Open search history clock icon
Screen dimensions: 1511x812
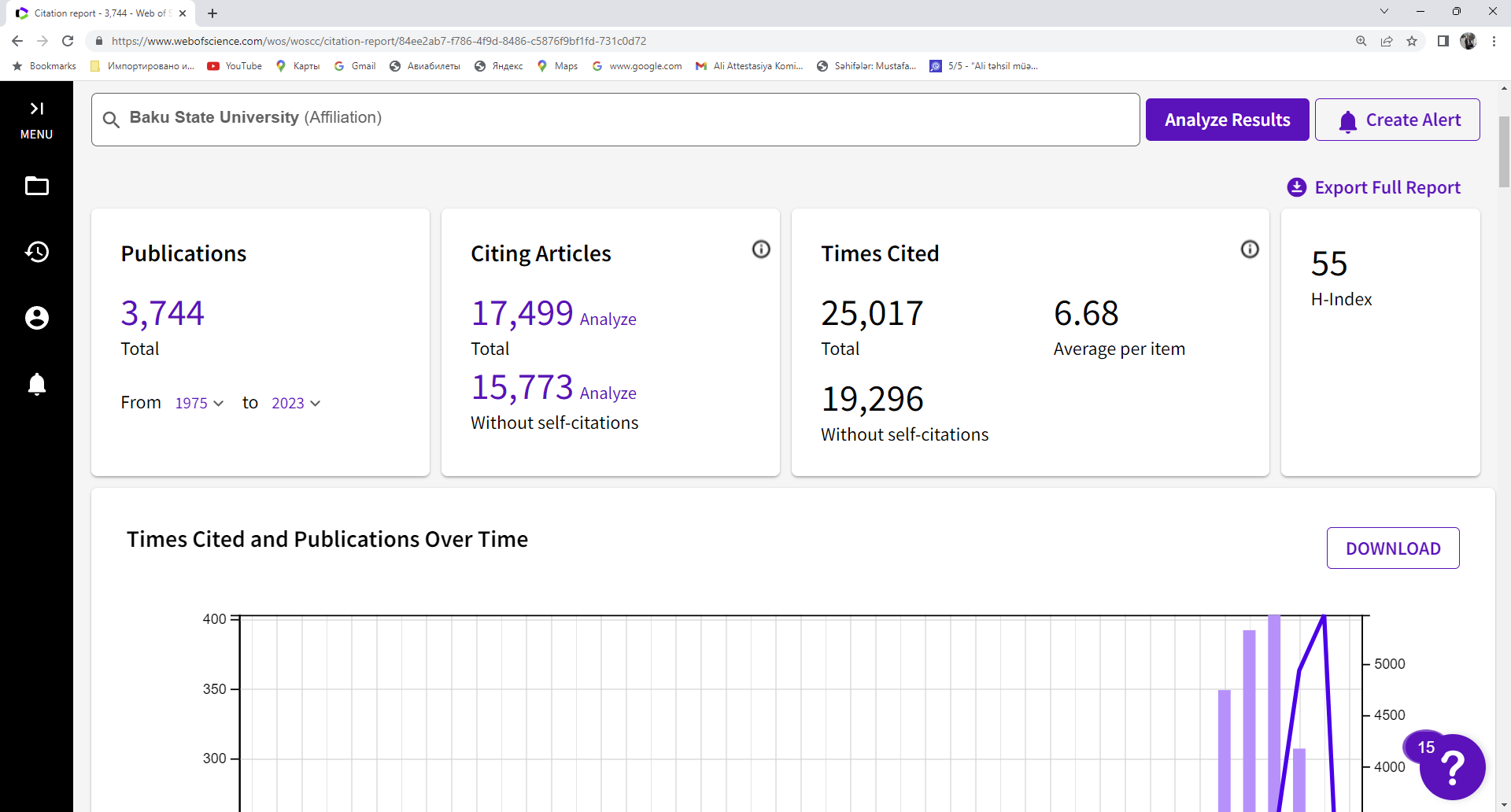pos(37,252)
